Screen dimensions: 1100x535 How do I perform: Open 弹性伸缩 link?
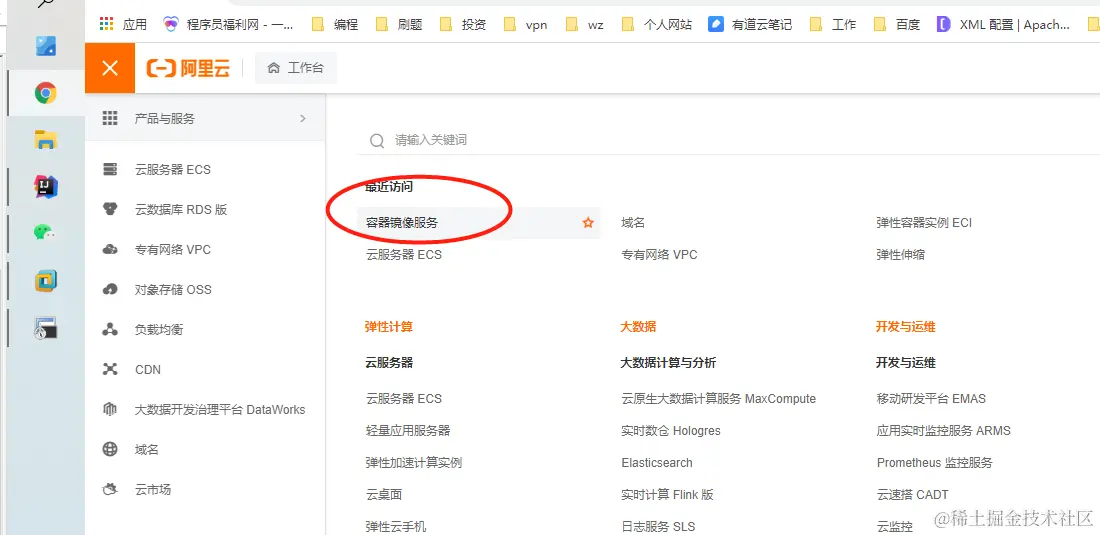click(900, 255)
